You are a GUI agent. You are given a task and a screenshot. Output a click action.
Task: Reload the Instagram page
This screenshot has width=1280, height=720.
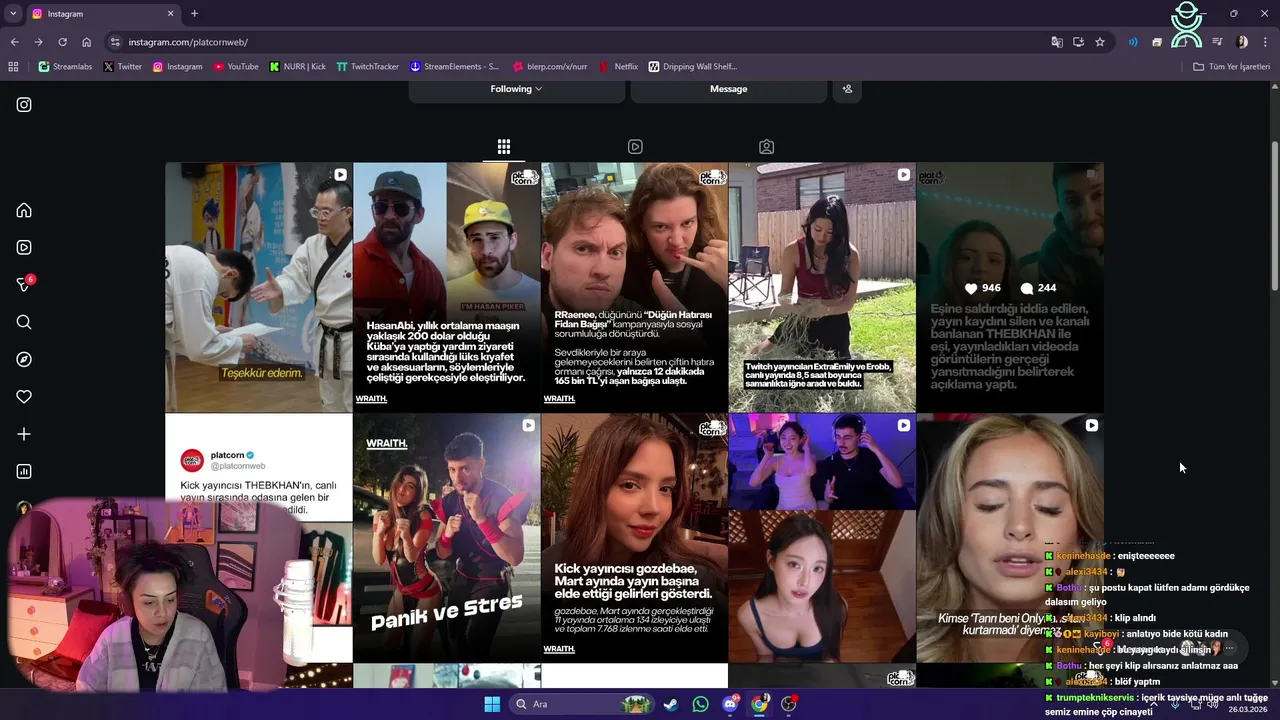(x=62, y=42)
